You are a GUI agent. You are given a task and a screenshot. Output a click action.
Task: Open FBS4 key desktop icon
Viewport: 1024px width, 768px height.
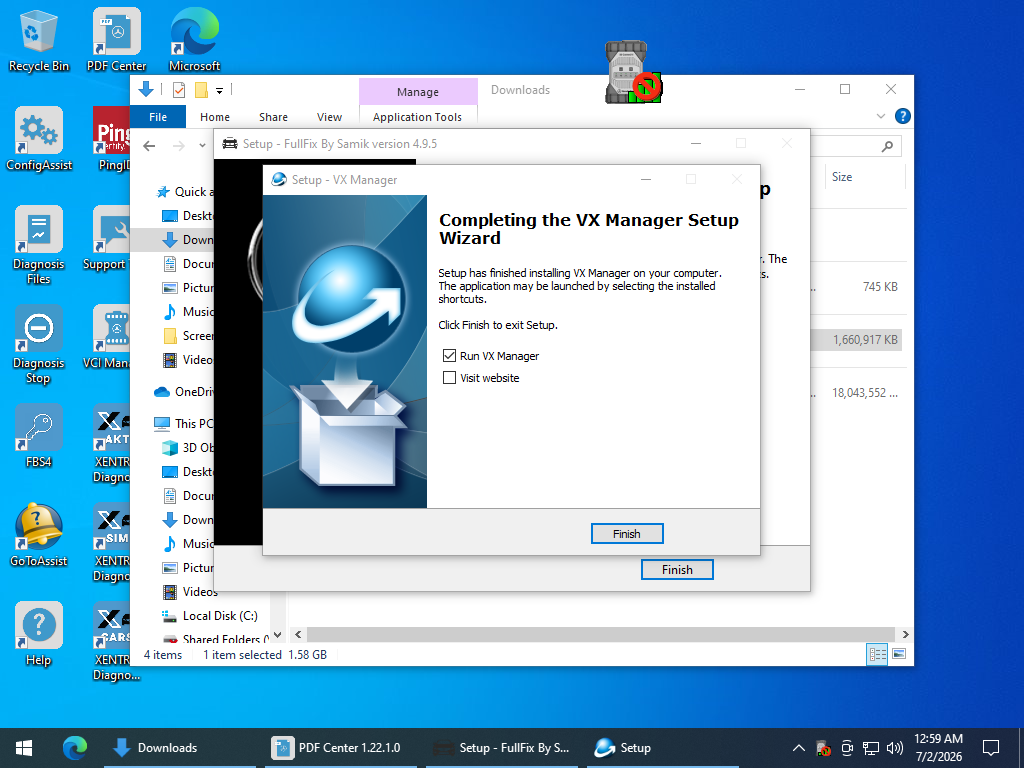click(x=39, y=435)
